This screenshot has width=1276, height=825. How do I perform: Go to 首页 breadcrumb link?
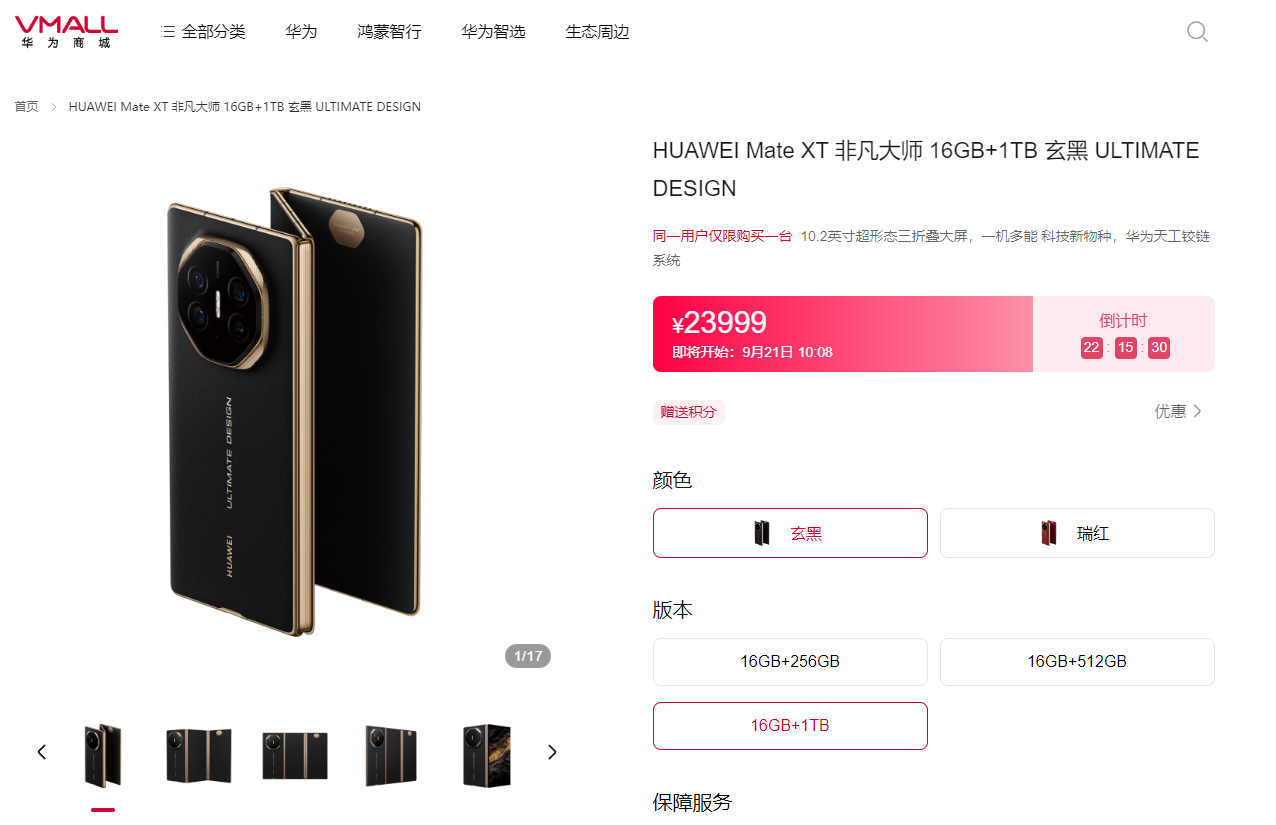click(26, 107)
